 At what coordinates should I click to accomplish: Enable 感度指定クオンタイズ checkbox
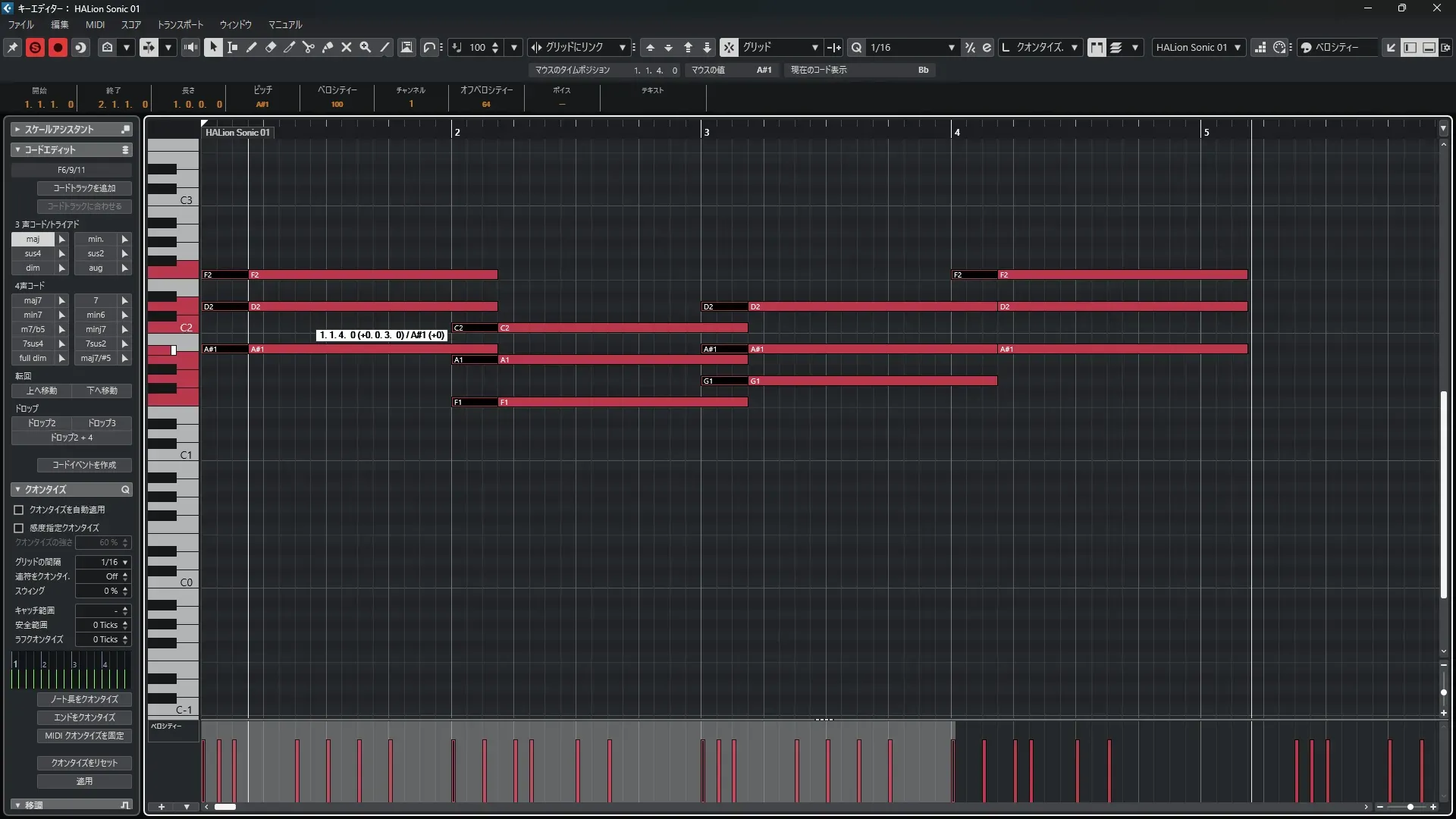click(x=19, y=528)
